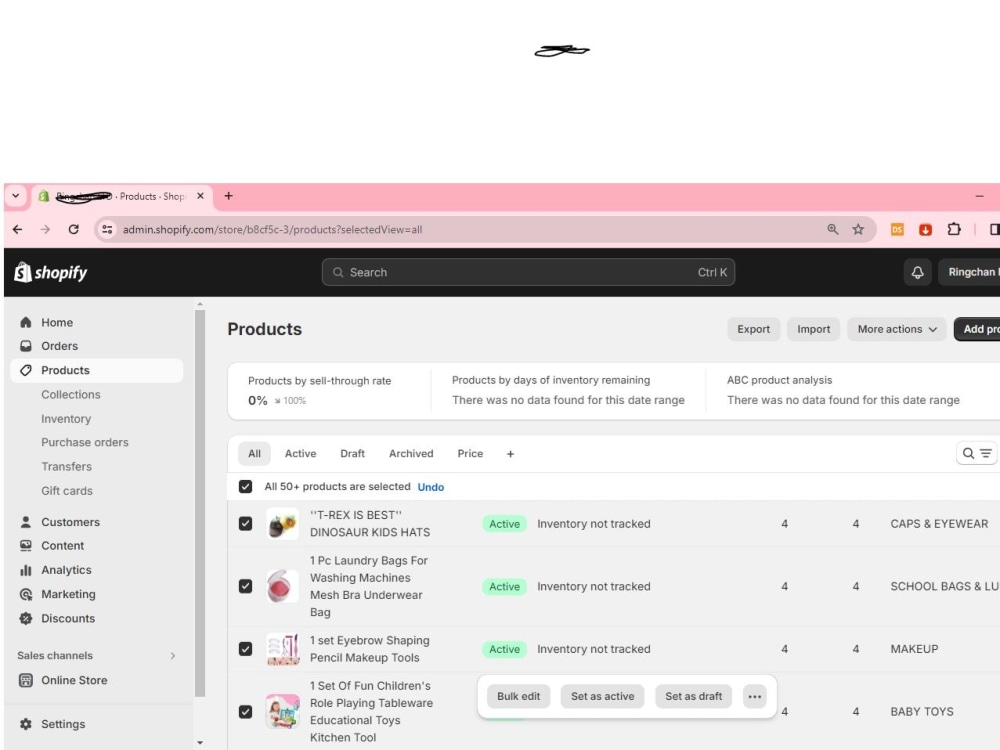Open the notifications bell
This screenshot has width=1000, height=750.
pos(917,272)
